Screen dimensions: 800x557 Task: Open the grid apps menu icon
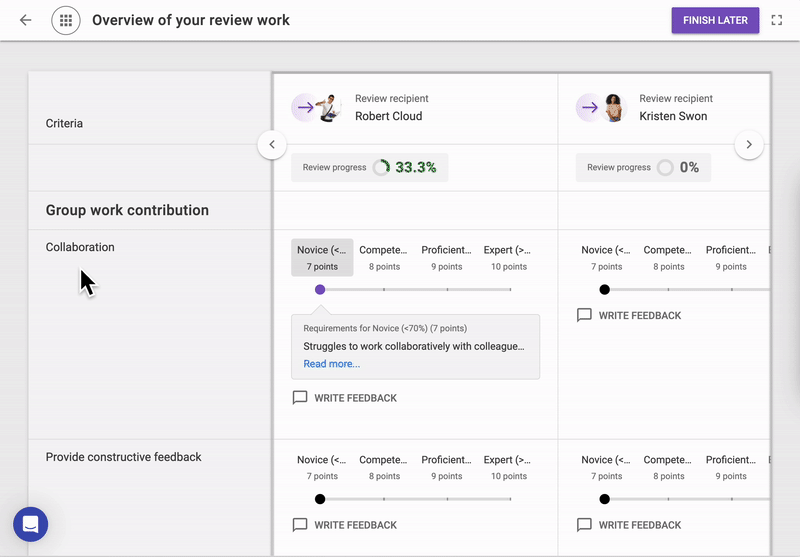tap(66, 20)
